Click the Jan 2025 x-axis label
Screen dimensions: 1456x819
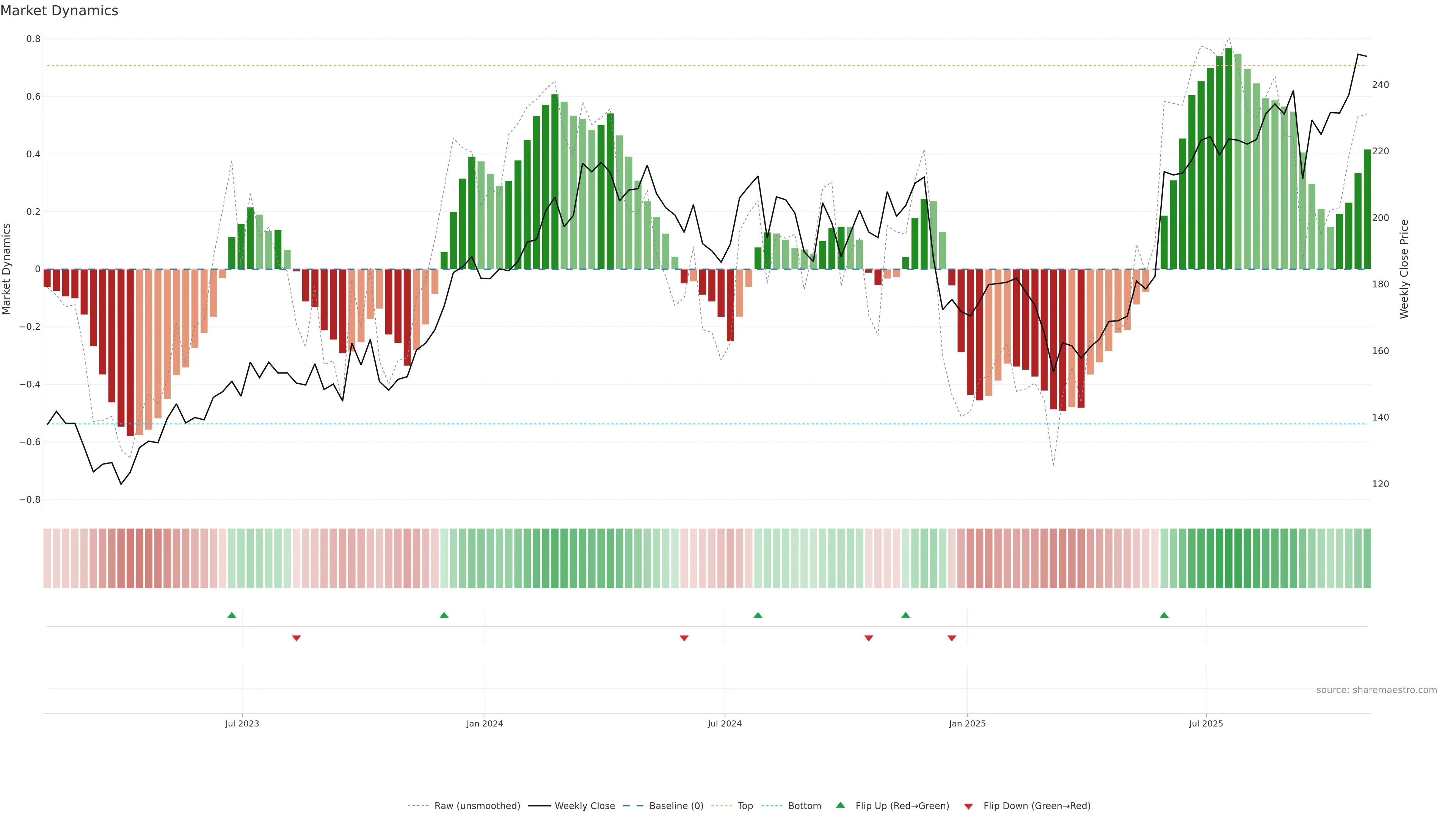point(967,723)
